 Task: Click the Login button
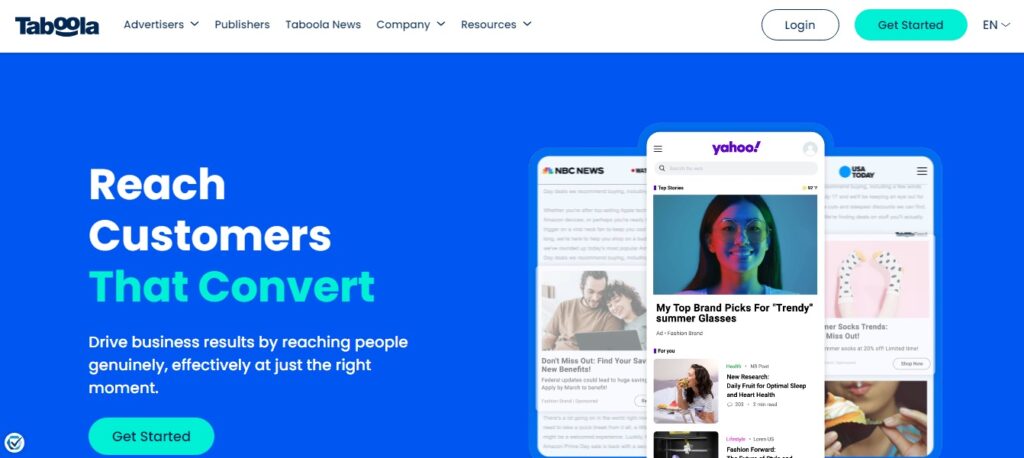pyautogui.click(x=800, y=25)
